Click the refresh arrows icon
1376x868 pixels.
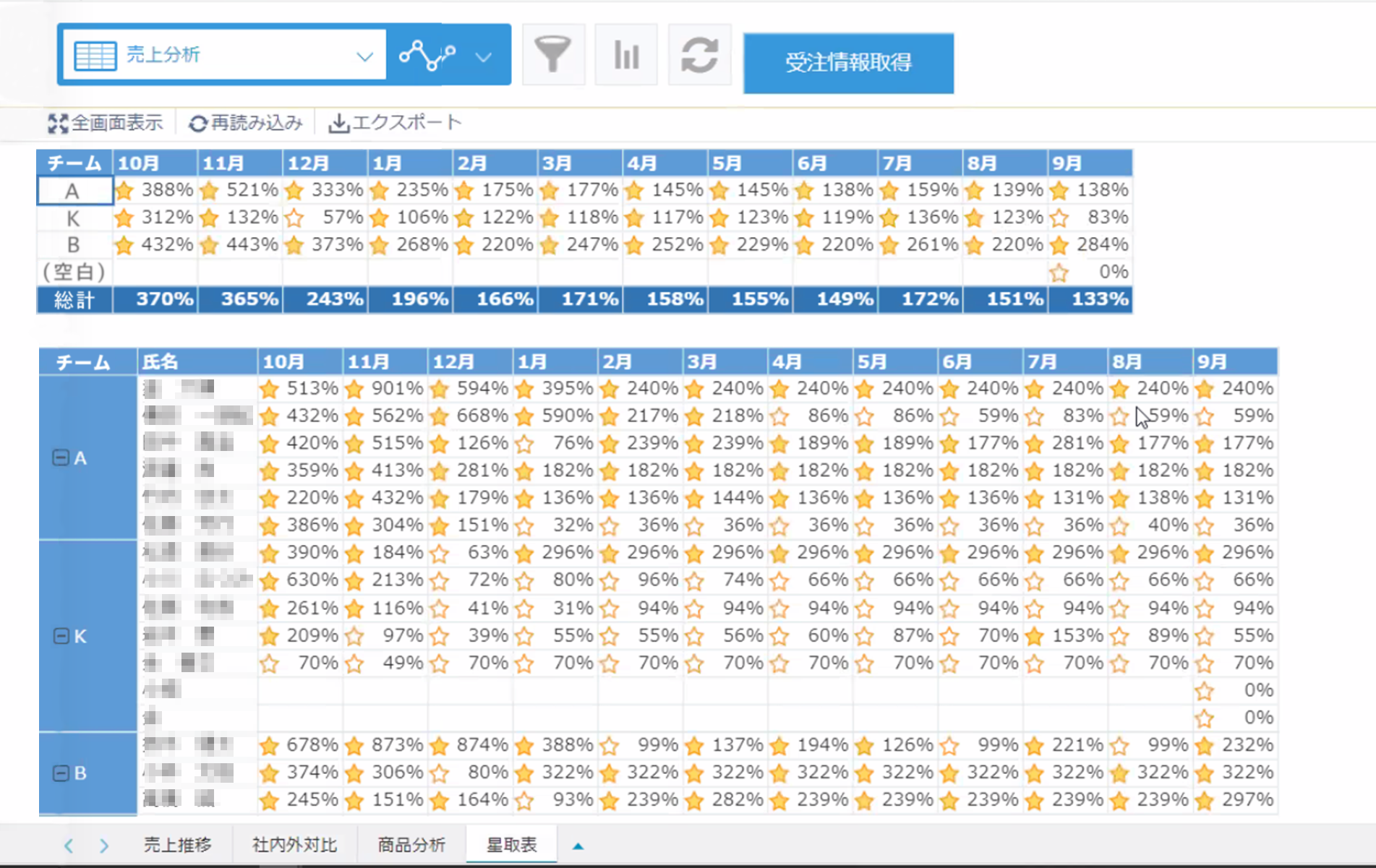click(x=699, y=55)
